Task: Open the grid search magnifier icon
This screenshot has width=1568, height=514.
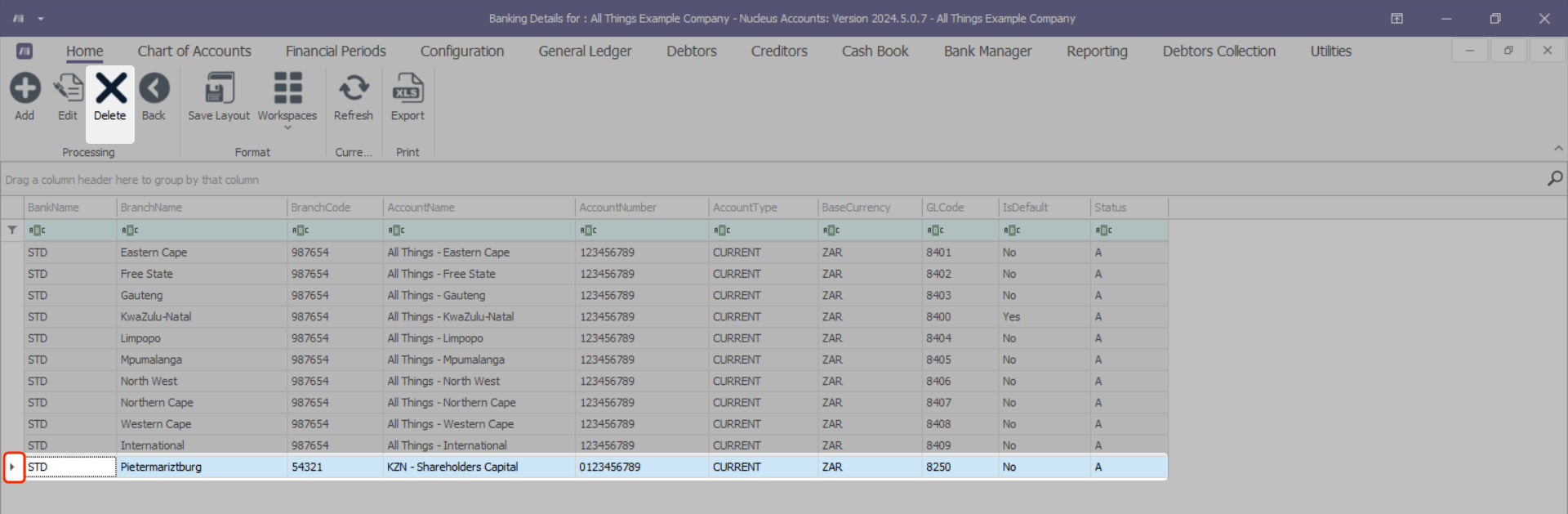Action: (1555, 179)
